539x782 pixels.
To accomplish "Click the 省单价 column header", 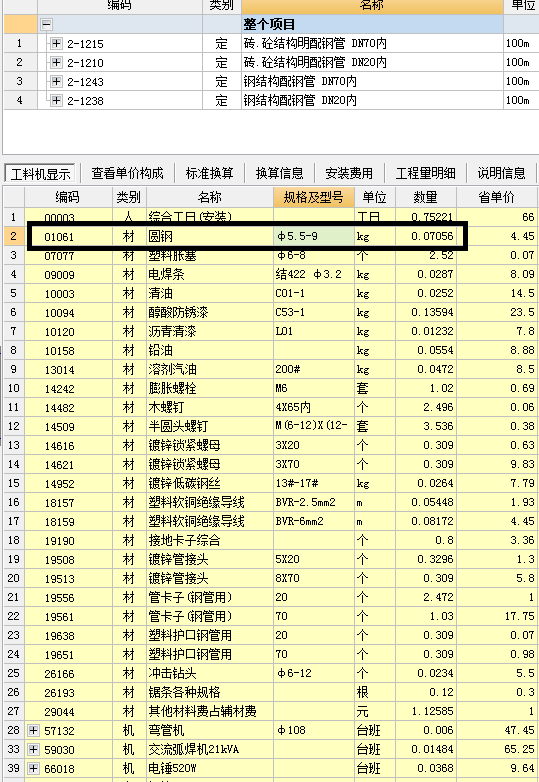I will [496, 197].
